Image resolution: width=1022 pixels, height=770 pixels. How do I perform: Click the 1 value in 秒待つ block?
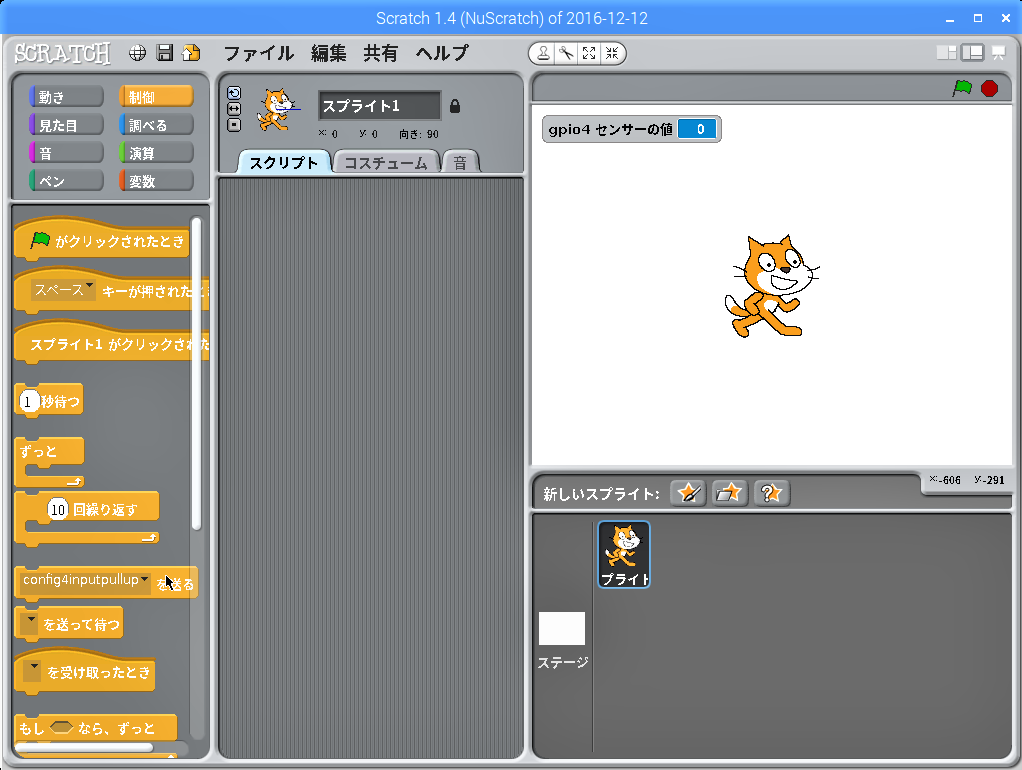click(29, 401)
